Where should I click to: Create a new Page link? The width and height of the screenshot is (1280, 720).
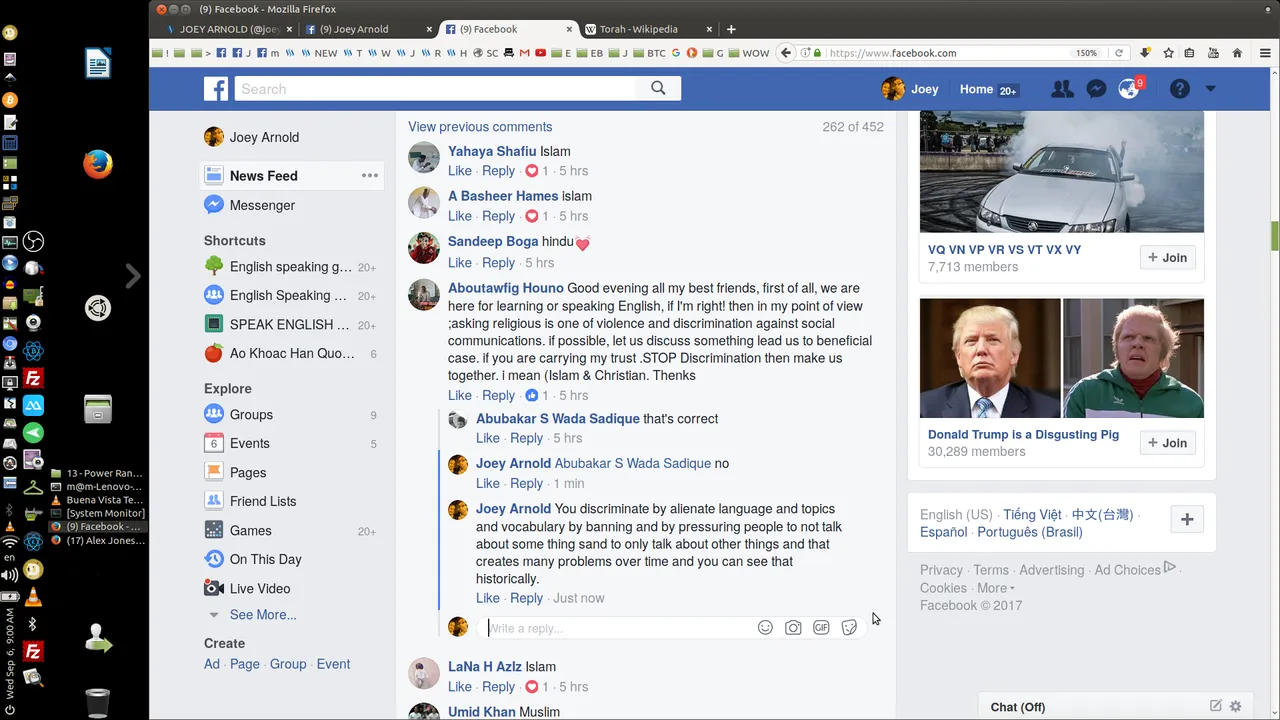pos(244,664)
